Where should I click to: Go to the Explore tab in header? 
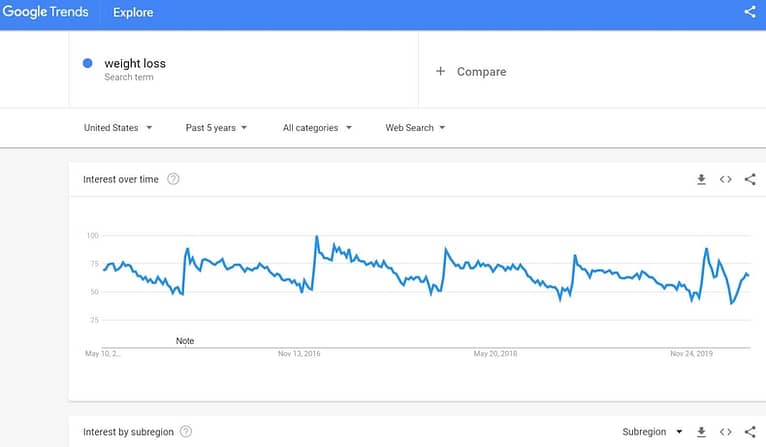(133, 12)
